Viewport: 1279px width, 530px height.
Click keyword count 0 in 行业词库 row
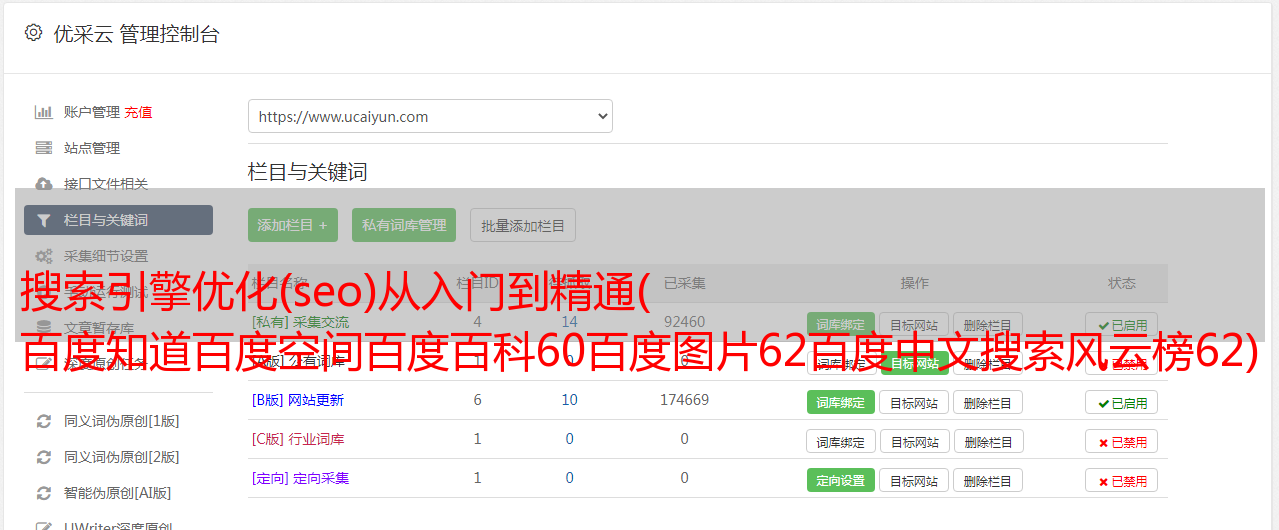pyautogui.click(x=570, y=439)
